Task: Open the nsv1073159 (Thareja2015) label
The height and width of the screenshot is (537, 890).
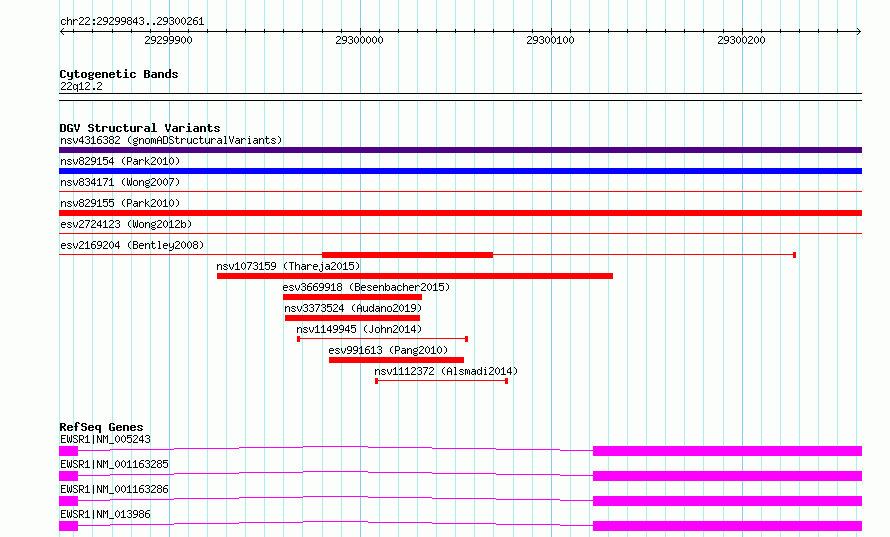Action: (288, 266)
